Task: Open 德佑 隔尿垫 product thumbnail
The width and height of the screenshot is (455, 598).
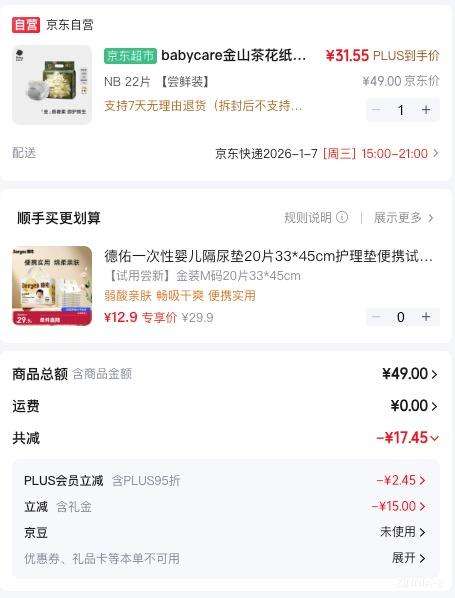Action: pyautogui.click(x=52, y=286)
